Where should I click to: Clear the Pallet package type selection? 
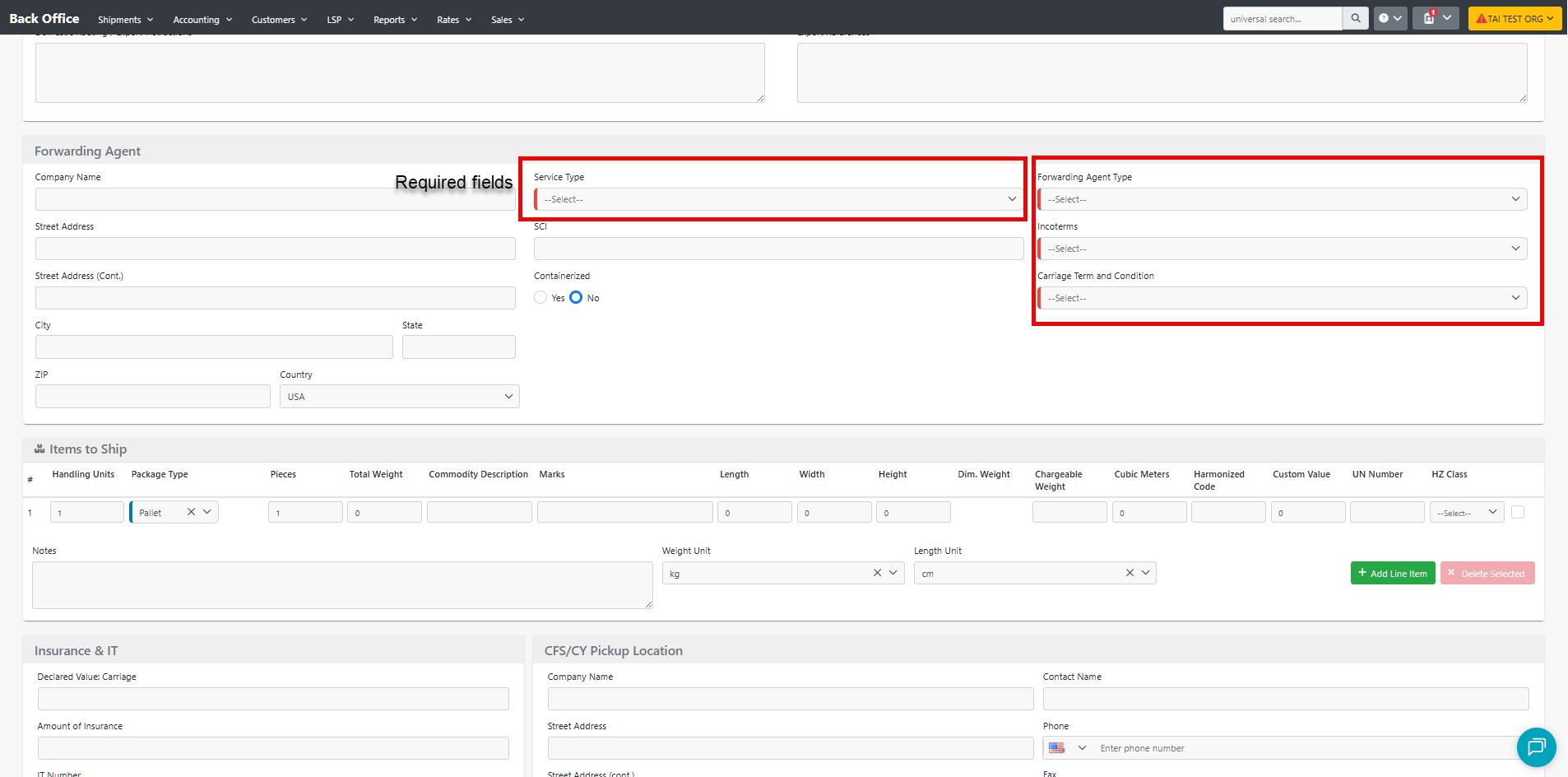pos(191,512)
